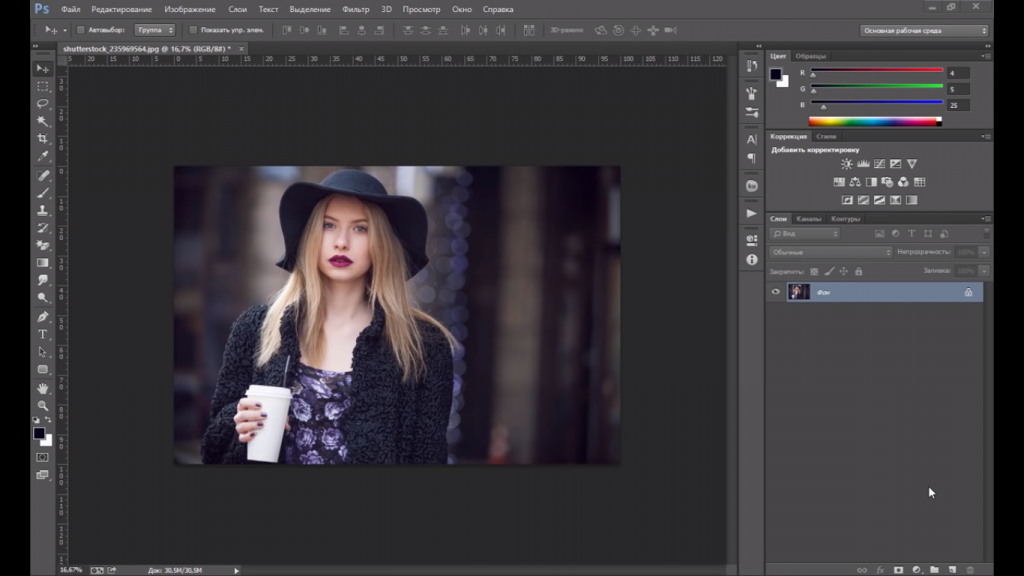Image resolution: width=1024 pixels, height=576 pixels.
Task: Open the Образцы swatches tab
Action: tap(811, 56)
